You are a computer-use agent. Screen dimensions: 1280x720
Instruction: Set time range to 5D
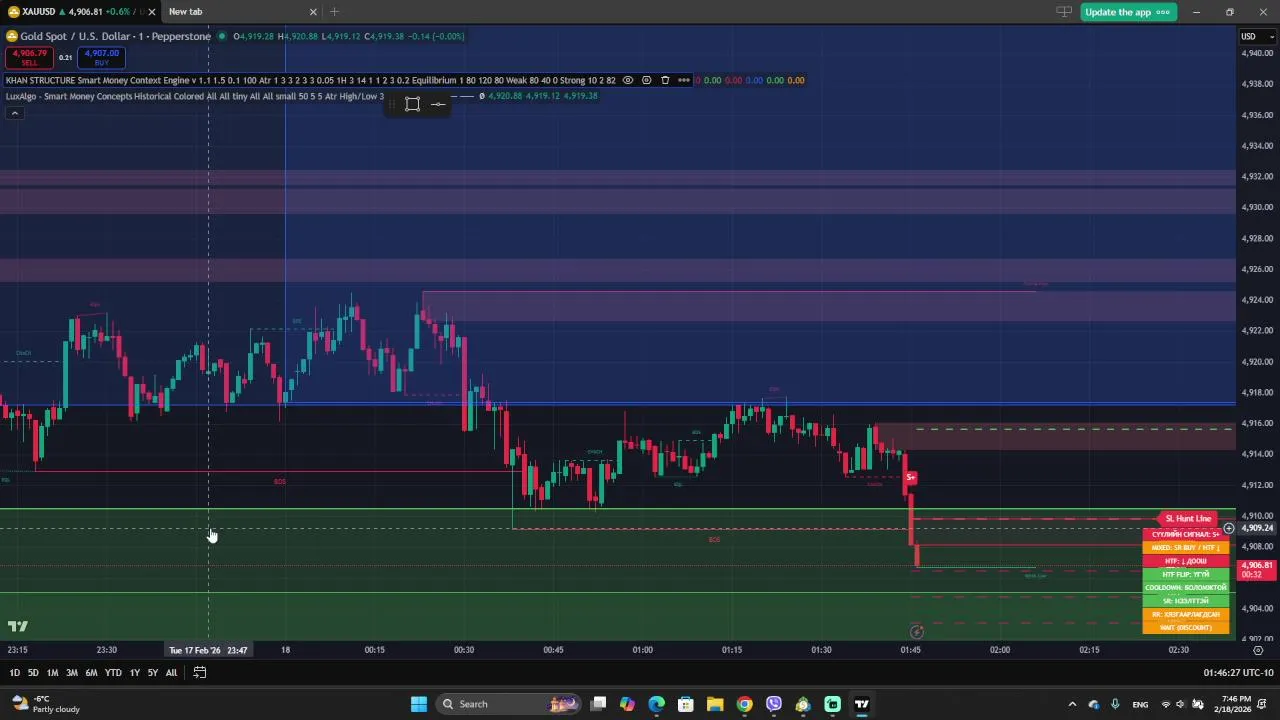[33, 673]
